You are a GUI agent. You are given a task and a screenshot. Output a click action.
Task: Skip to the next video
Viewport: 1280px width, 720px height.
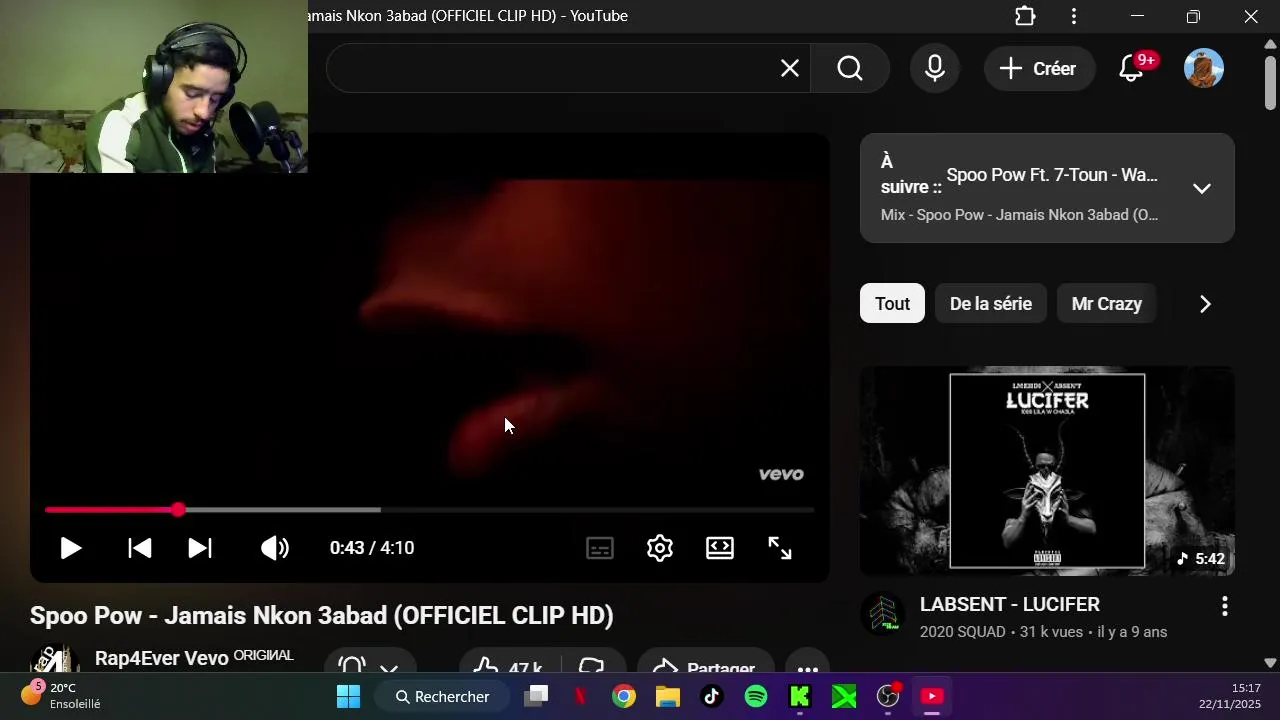200,548
